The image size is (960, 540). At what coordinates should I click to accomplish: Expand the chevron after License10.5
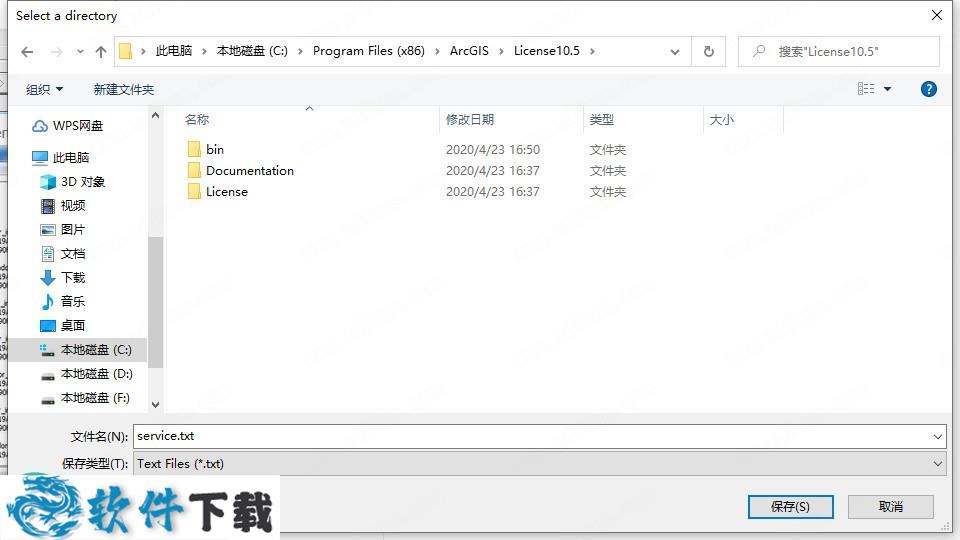pos(592,51)
